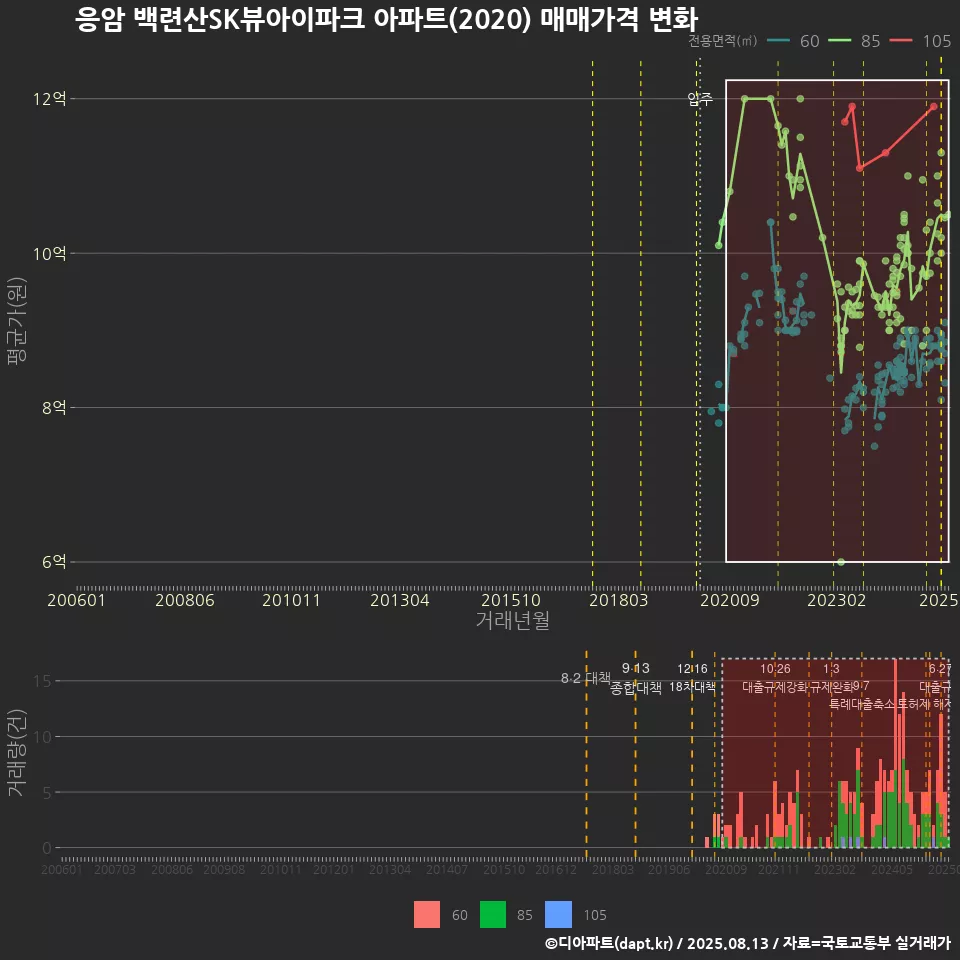
Task: Click the '거래년월' x-axis title
Action: click(x=512, y=620)
